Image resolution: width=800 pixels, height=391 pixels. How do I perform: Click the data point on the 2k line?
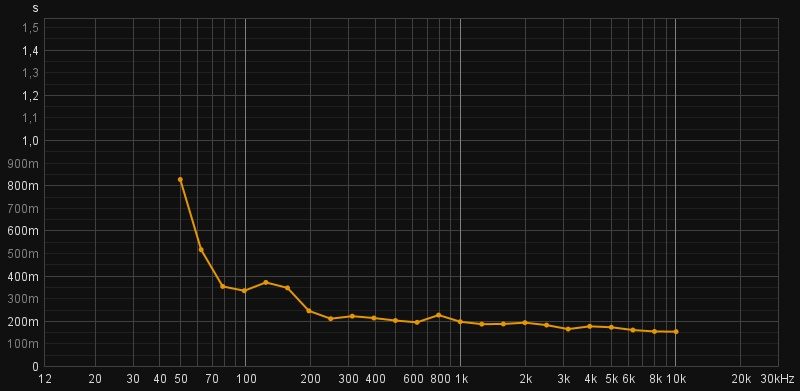[525, 323]
